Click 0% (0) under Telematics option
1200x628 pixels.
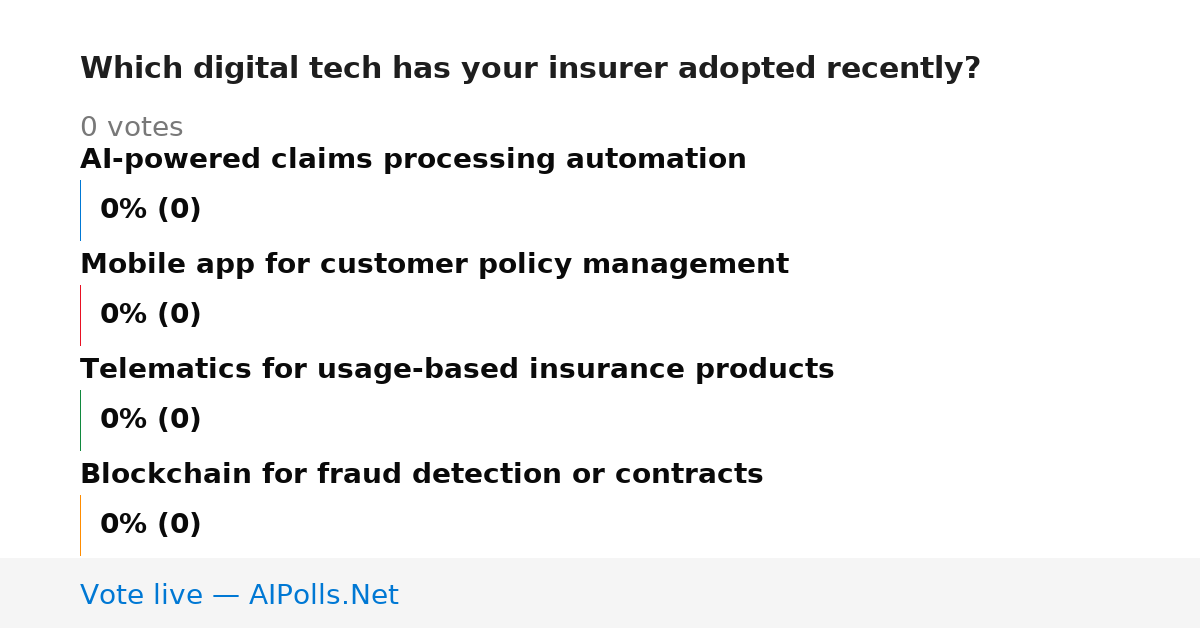tap(150, 420)
